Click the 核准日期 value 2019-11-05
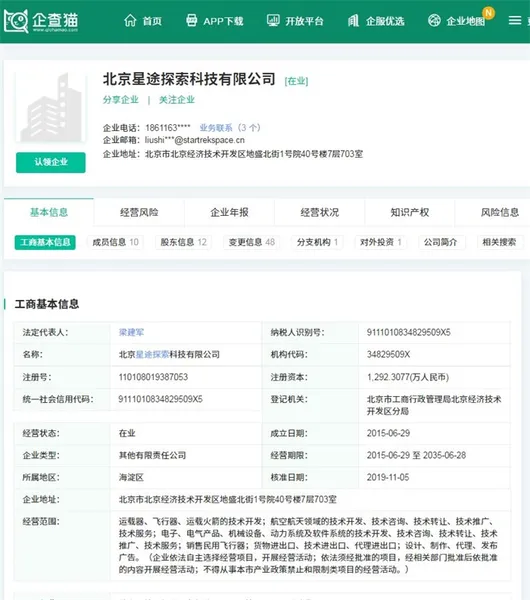Image resolution: width=530 pixels, height=600 pixels. click(388, 478)
